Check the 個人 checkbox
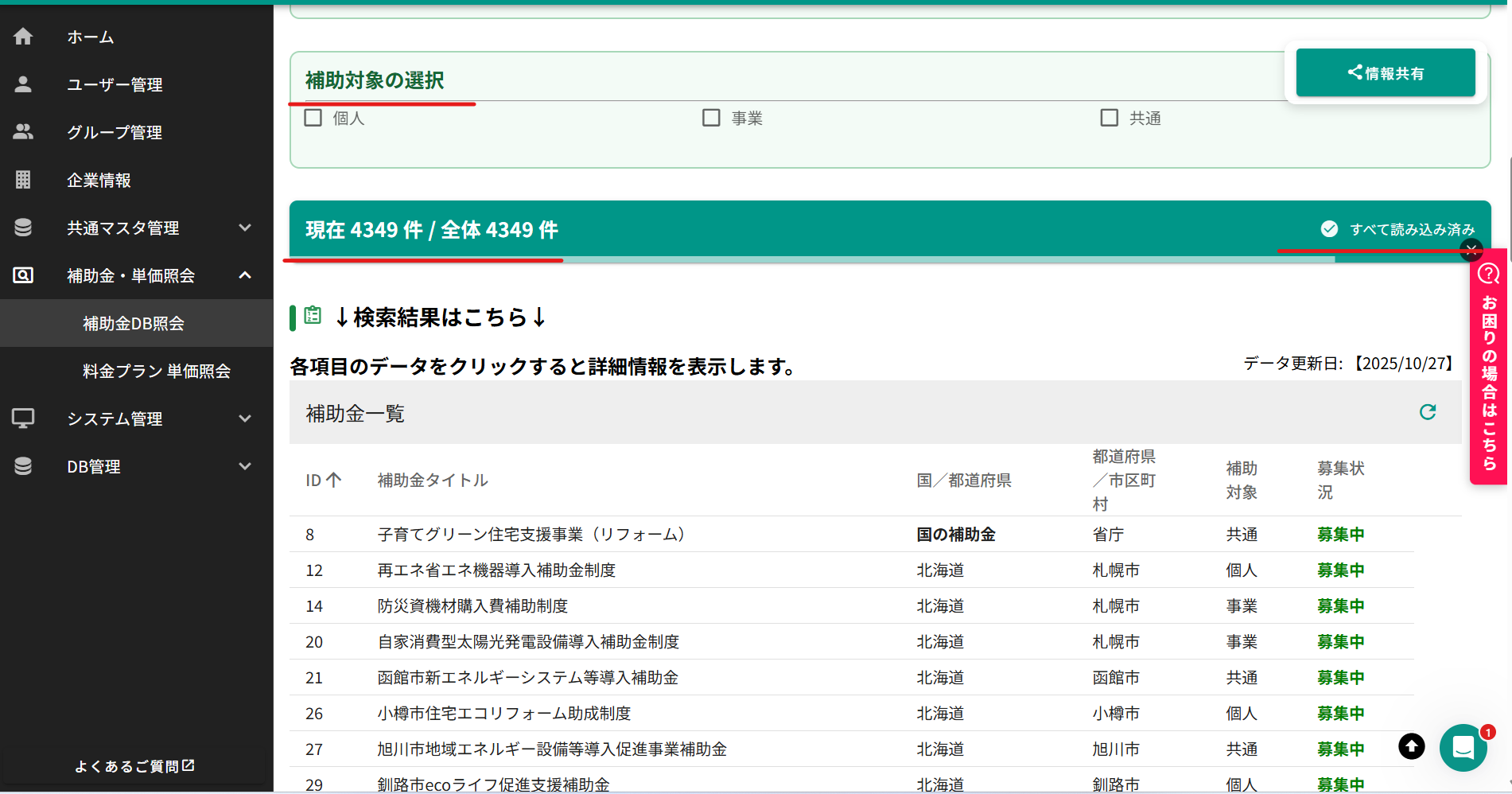This screenshot has width=1512, height=794. pyautogui.click(x=313, y=117)
